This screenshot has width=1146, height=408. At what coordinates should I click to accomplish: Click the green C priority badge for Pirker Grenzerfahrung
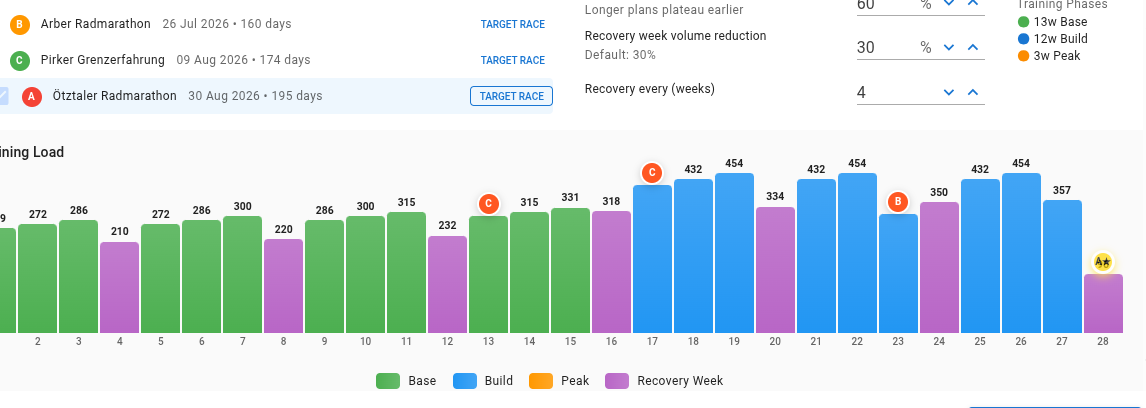pos(19,61)
